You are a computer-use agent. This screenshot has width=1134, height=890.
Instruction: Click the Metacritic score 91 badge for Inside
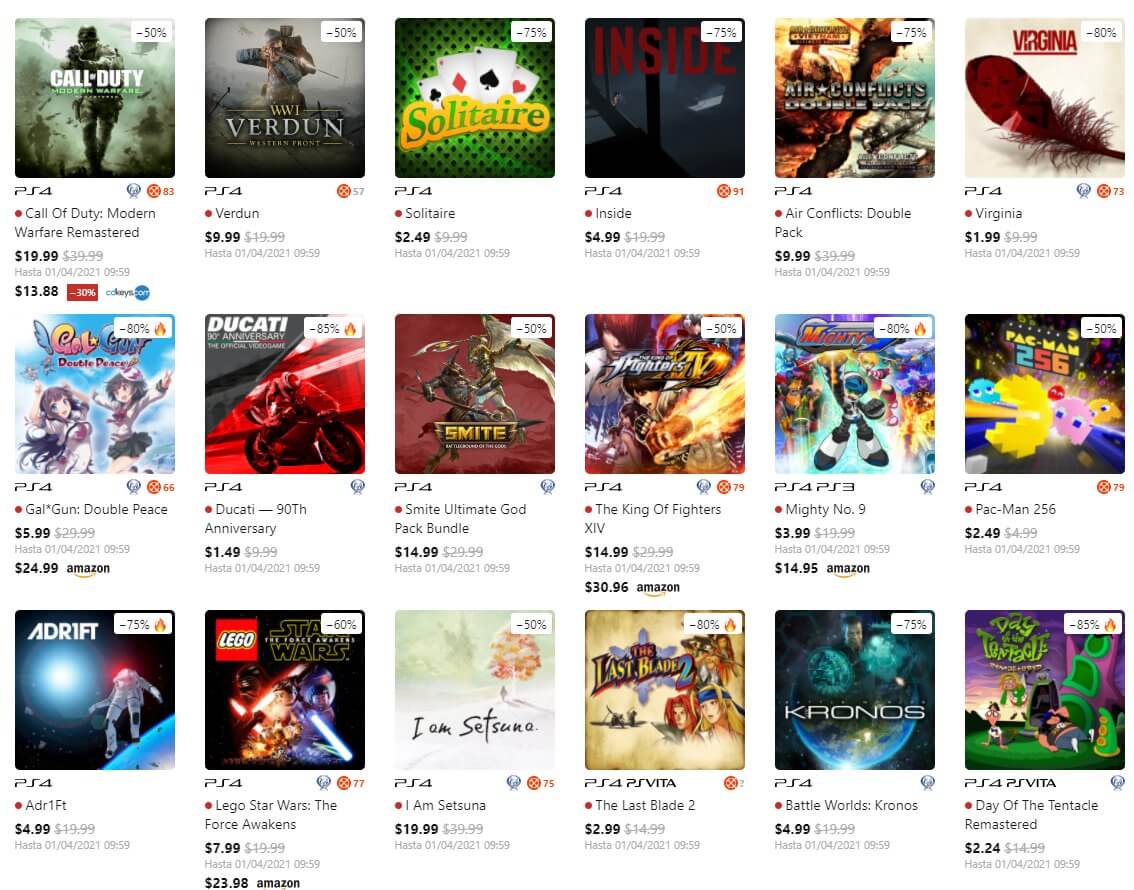pyautogui.click(x=730, y=191)
